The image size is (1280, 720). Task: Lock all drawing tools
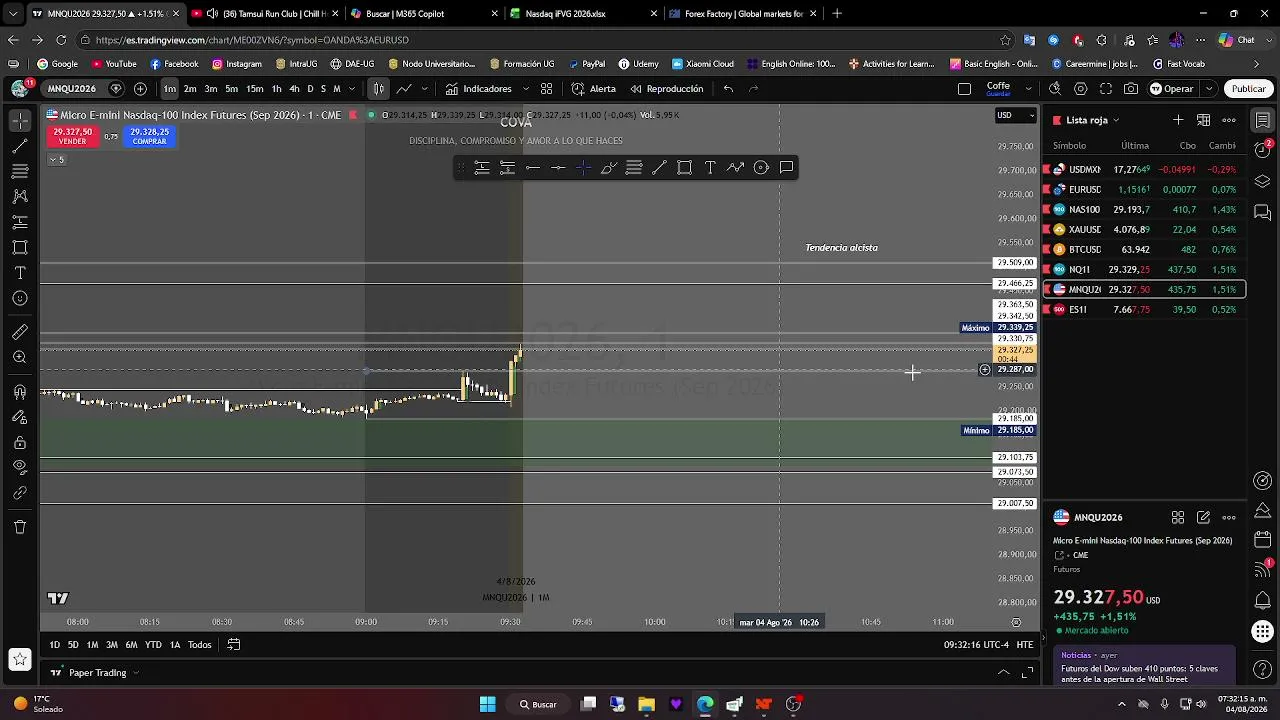(20, 442)
